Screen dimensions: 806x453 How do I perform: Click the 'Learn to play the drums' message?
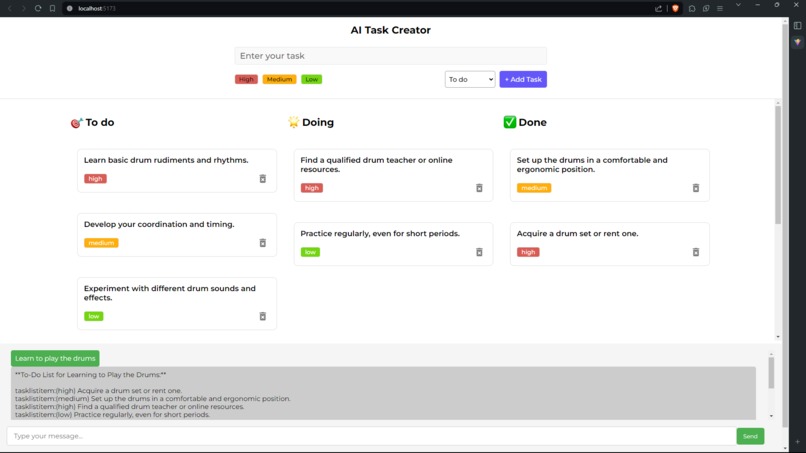point(55,358)
